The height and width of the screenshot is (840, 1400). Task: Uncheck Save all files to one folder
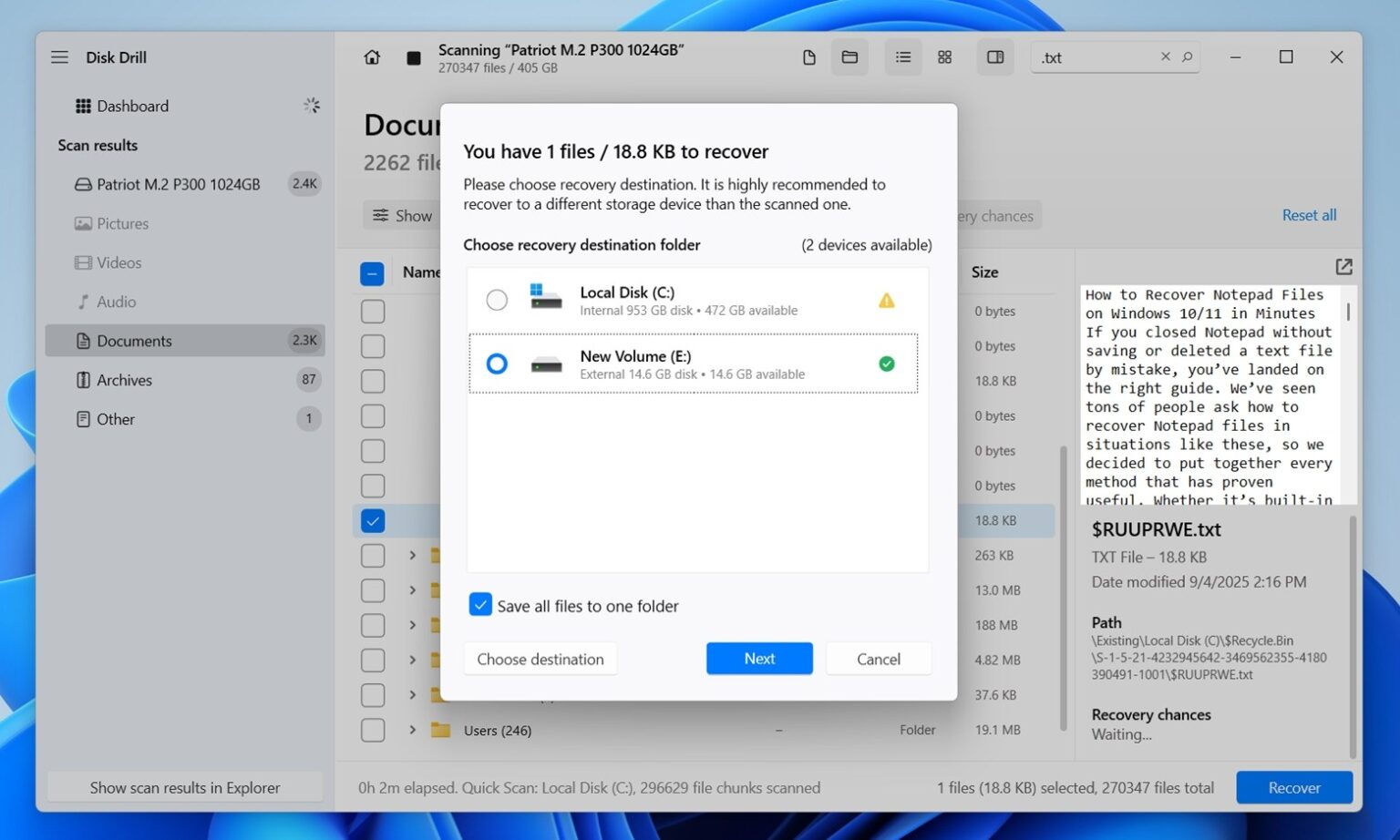tap(480, 604)
